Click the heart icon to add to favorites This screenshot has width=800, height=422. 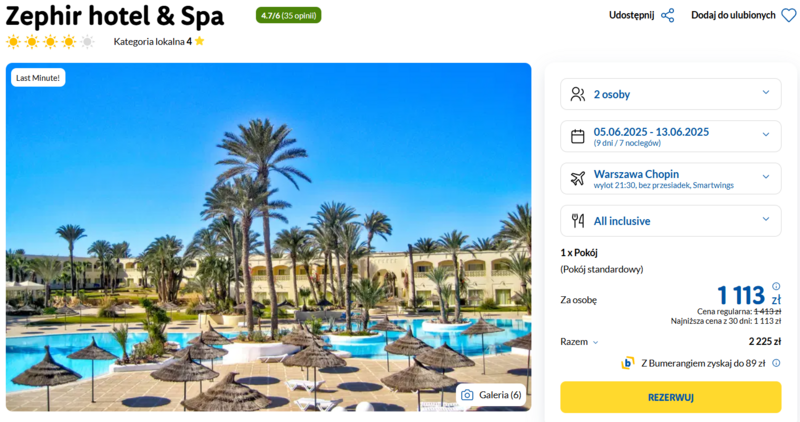[789, 15]
